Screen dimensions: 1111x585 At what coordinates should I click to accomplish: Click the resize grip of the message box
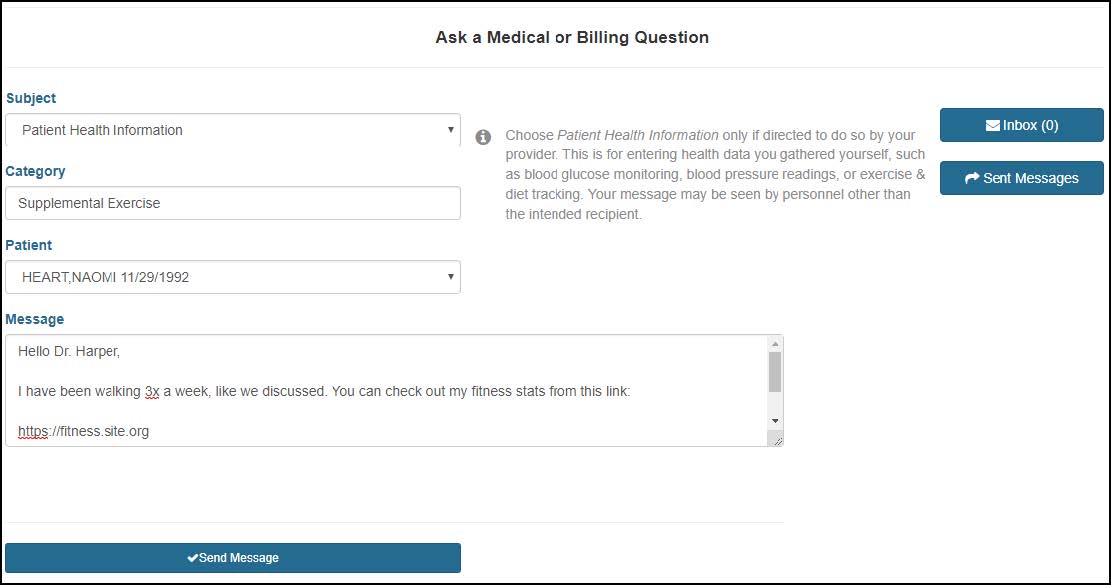click(777, 441)
